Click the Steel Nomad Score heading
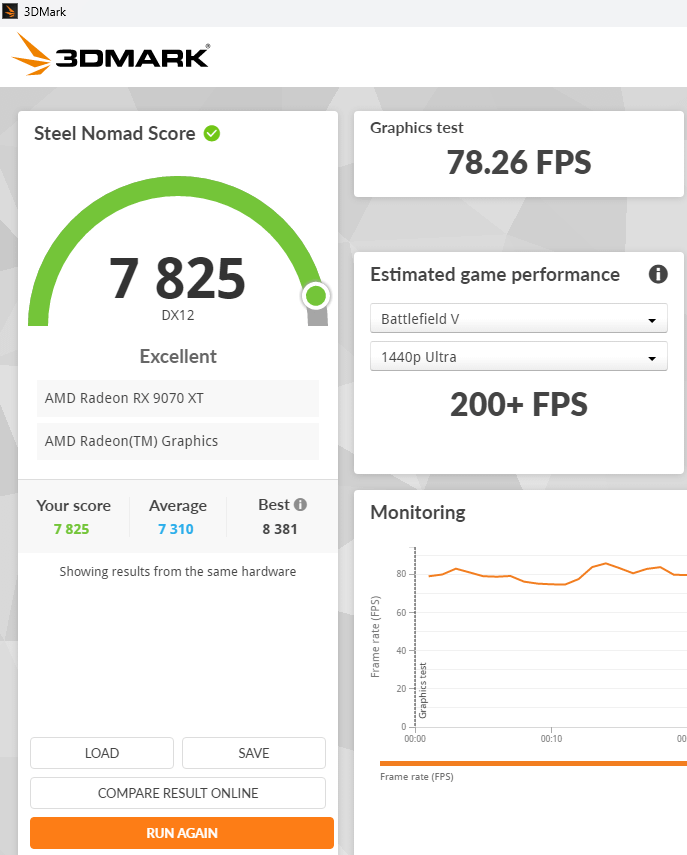The height and width of the screenshot is (855, 687). click(114, 134)
